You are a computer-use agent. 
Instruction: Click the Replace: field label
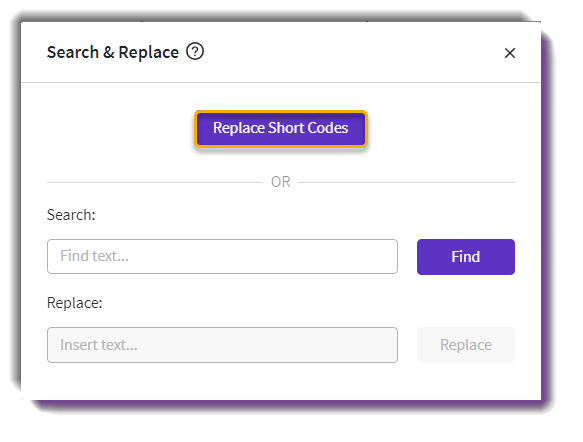tap(74, 303)
